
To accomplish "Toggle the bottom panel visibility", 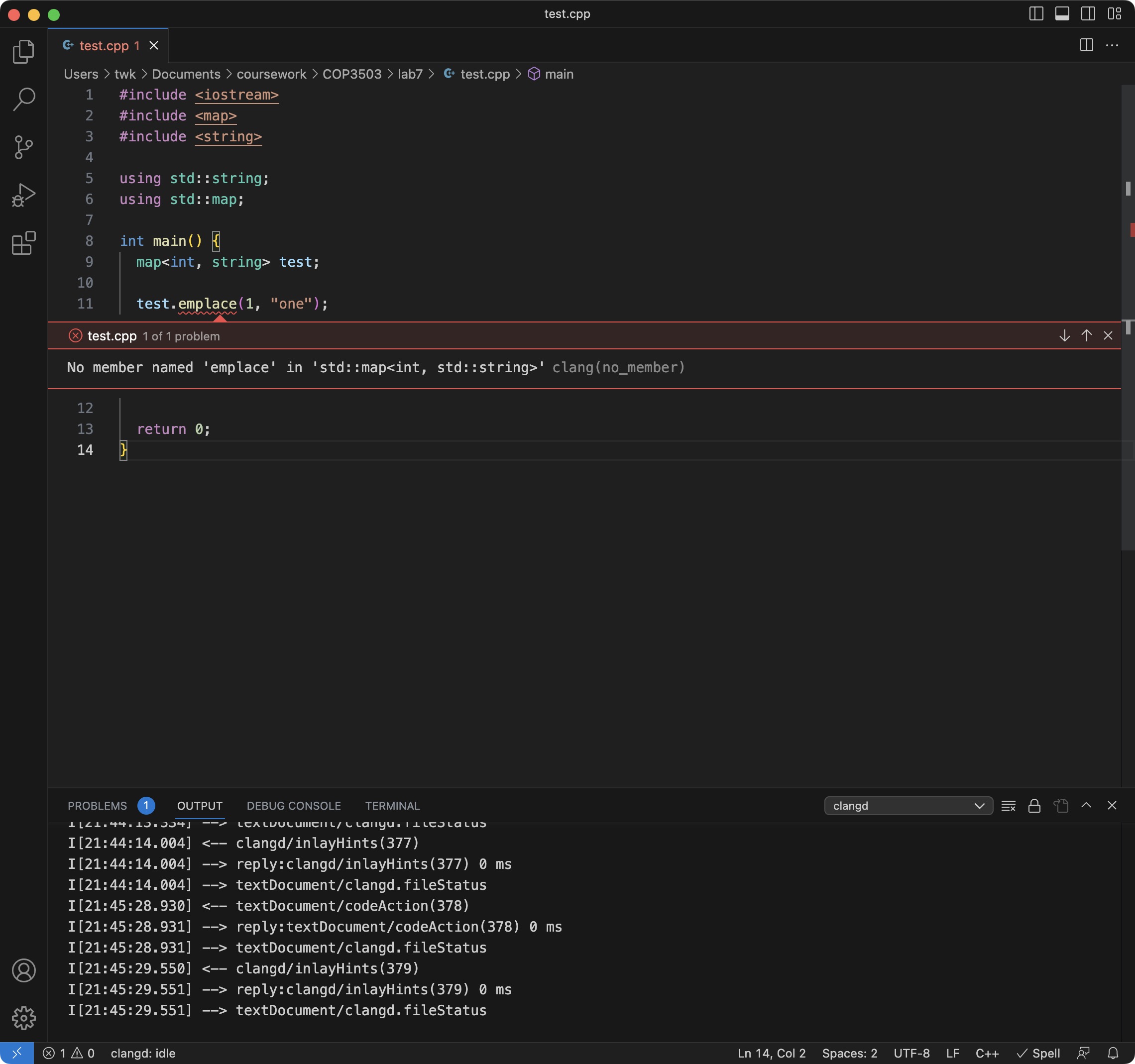I will coord(1062,14).
